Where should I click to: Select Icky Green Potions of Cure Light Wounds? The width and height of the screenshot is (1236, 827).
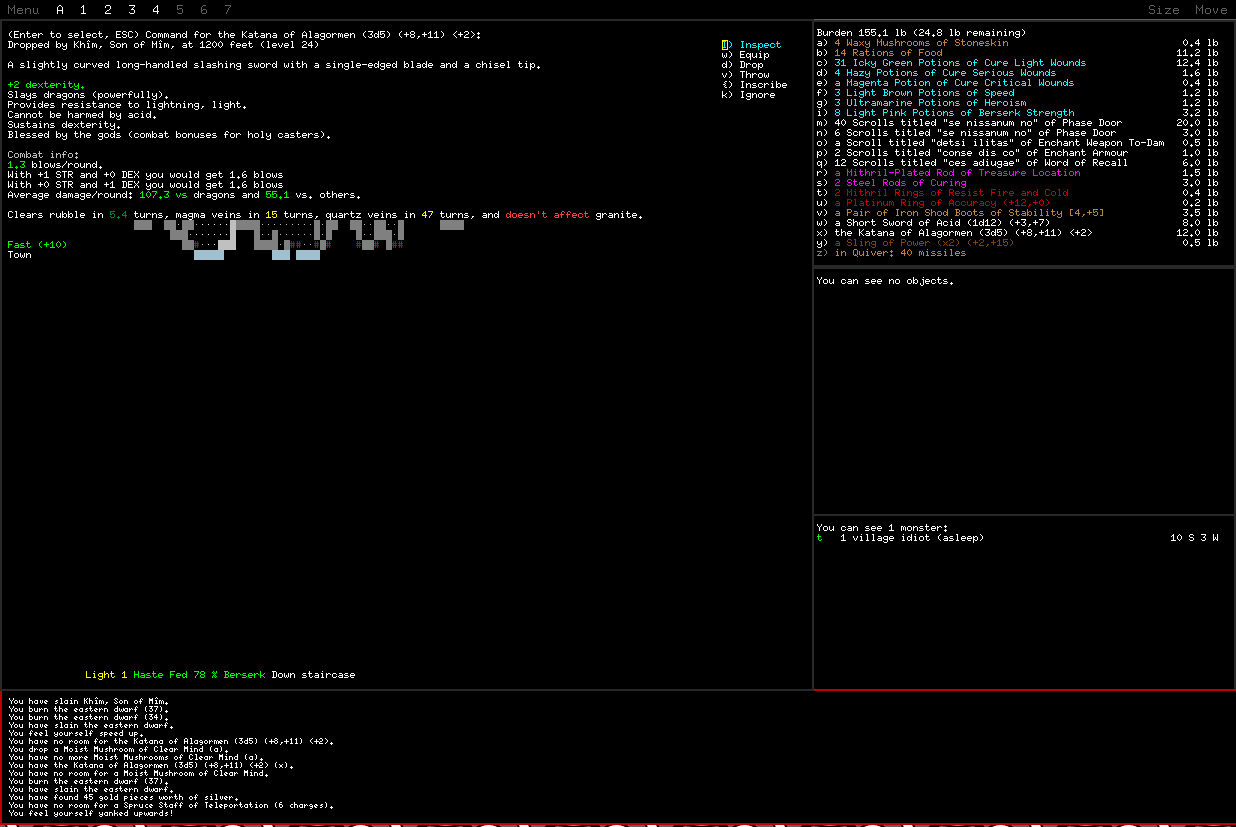[1017, 63]
